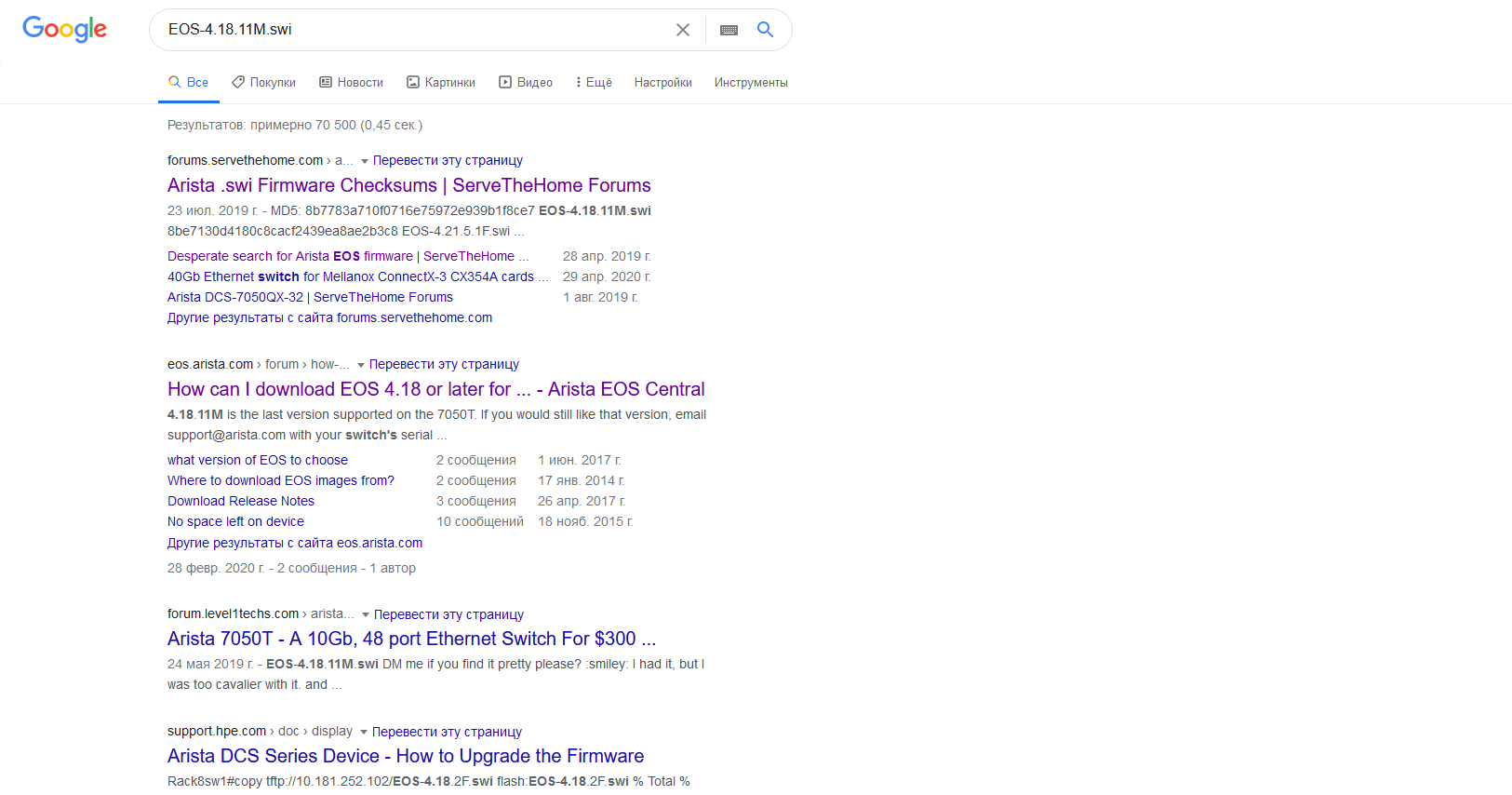Show other results from eos.arista.com
Image resolution: width=1512 pixels, height=795 pixels.
coord(295,543)
